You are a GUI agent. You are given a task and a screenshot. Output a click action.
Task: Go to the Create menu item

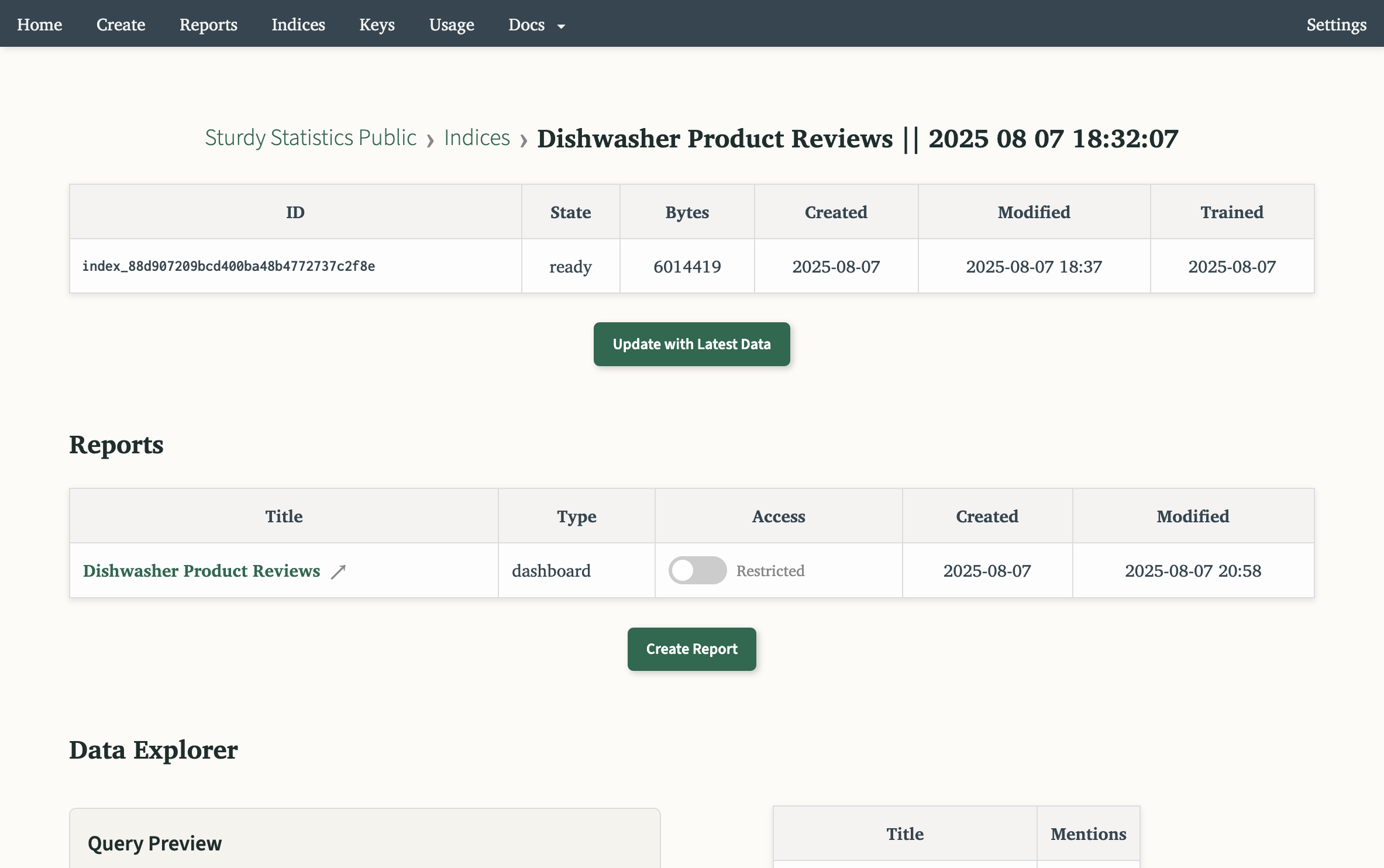(121, 25)
